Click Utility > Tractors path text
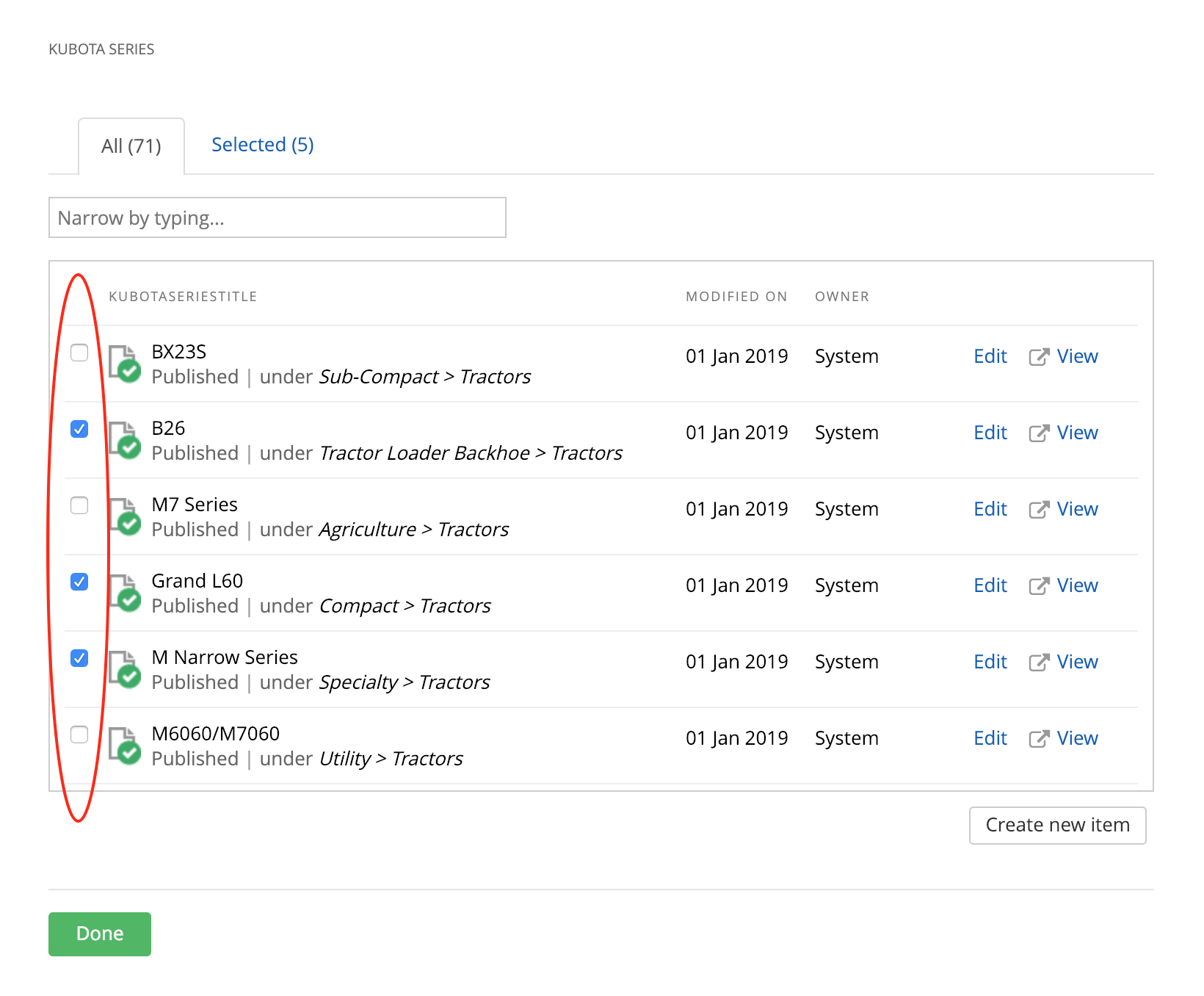 point(391,759)
